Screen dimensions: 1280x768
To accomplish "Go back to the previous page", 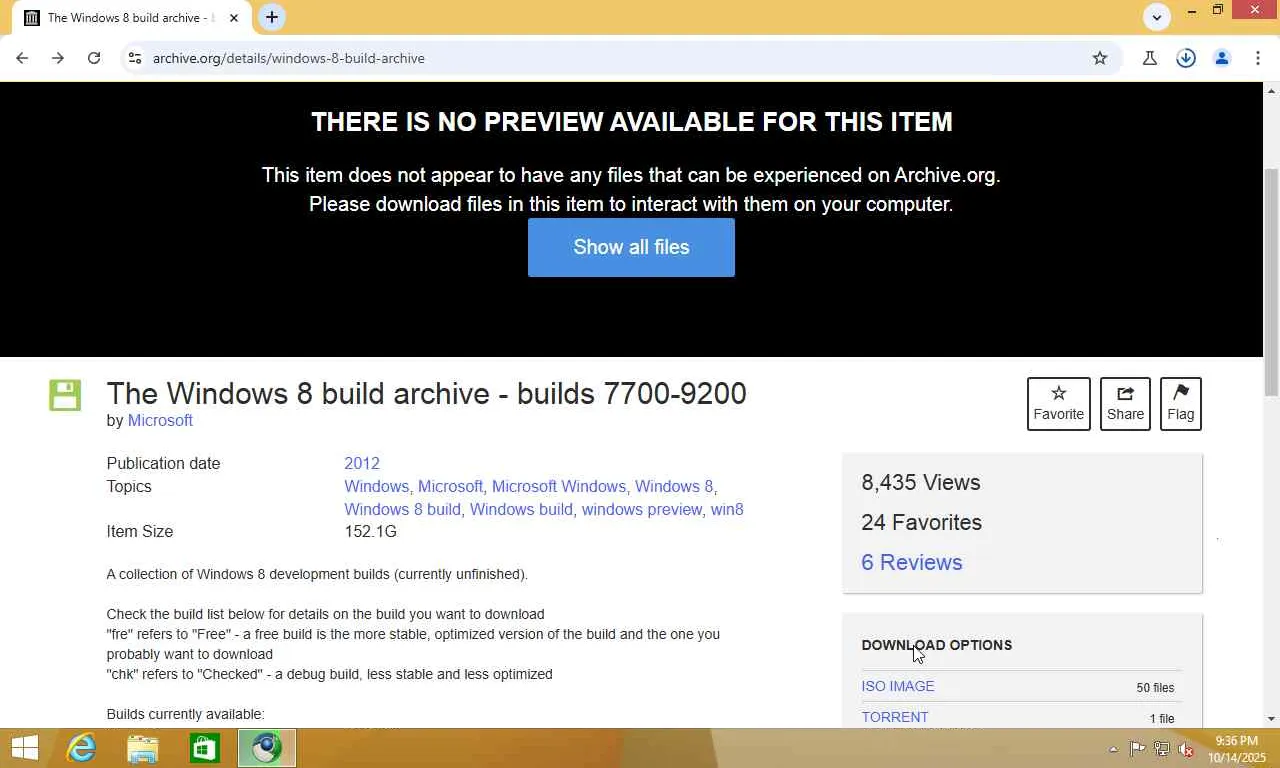I will click(x=22, y=58).
